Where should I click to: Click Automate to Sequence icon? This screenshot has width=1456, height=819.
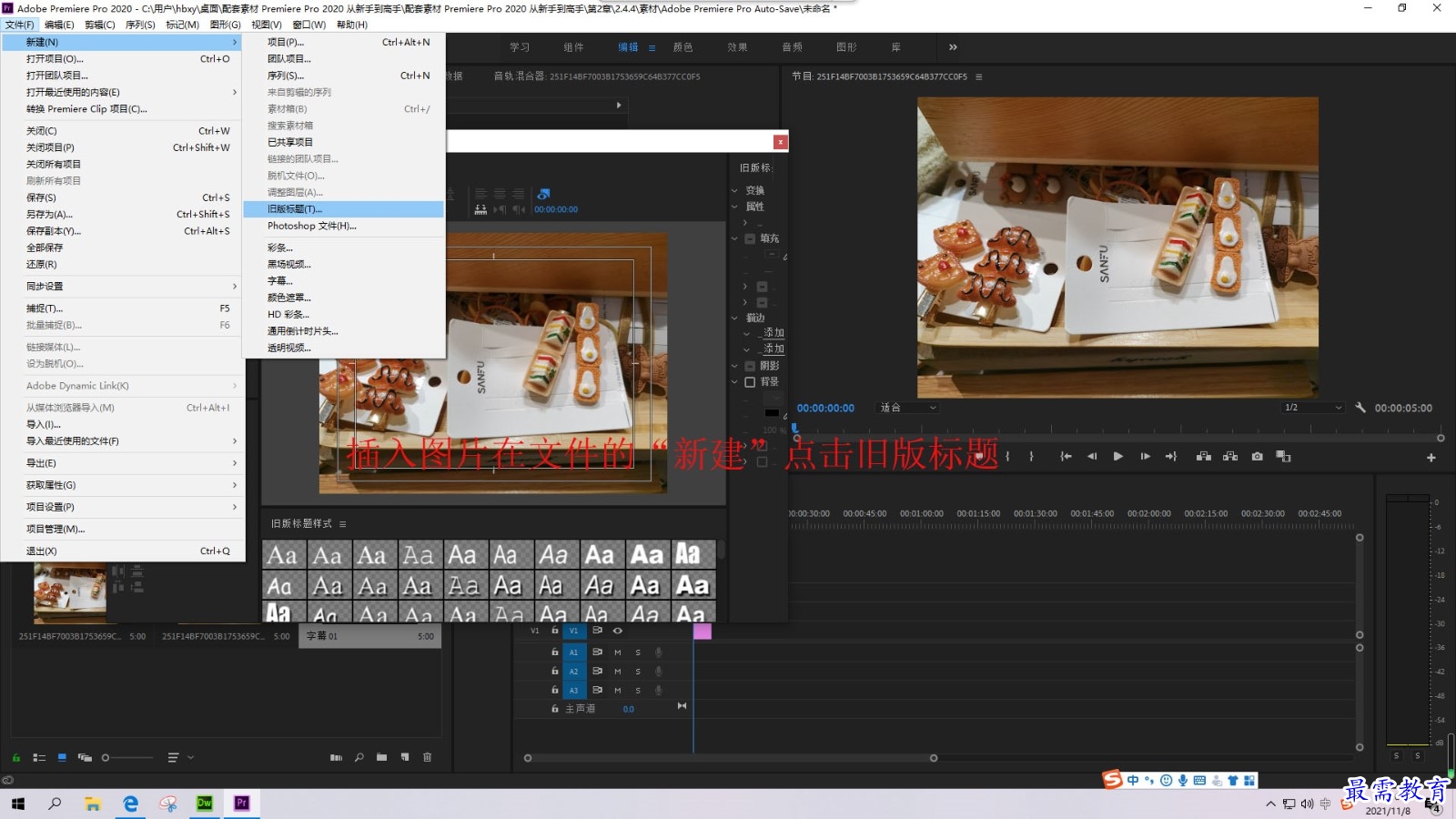[336, 757]
